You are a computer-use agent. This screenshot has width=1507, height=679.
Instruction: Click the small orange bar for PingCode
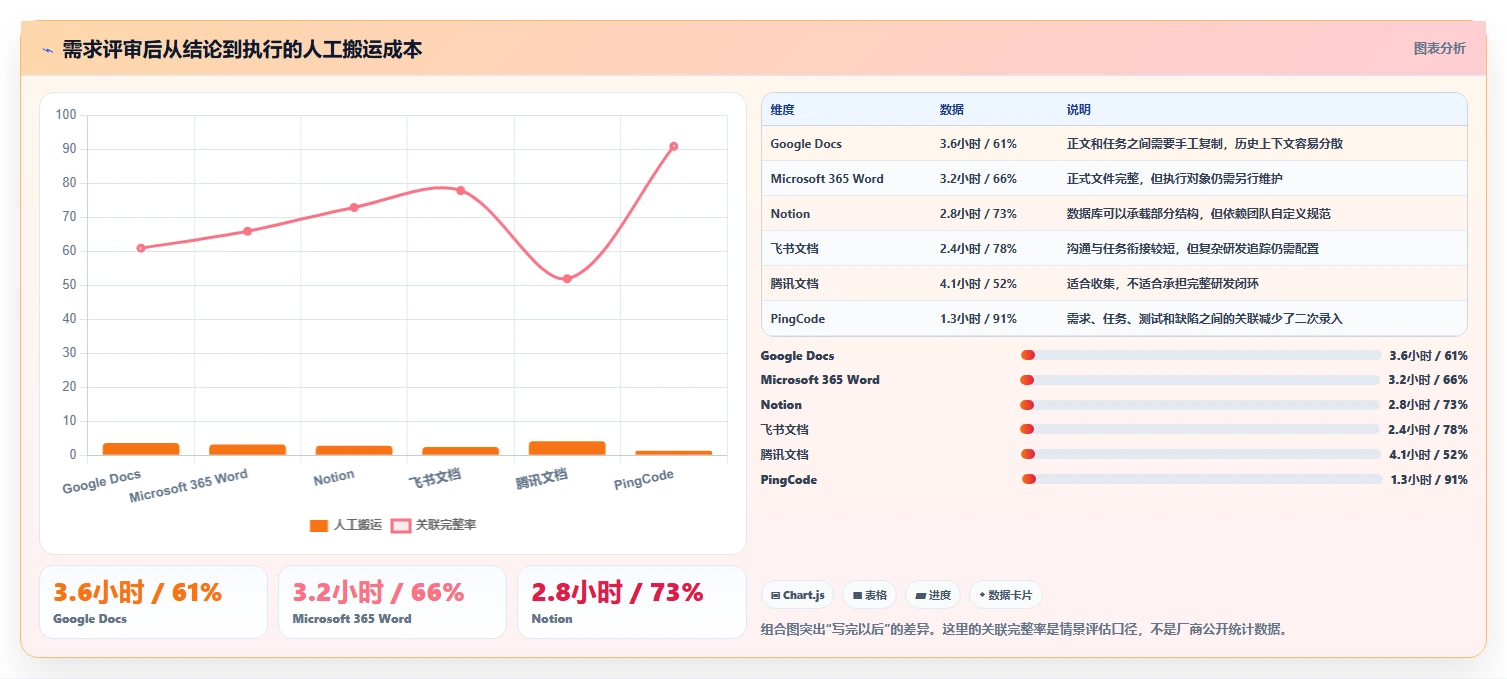click(673, 453)
